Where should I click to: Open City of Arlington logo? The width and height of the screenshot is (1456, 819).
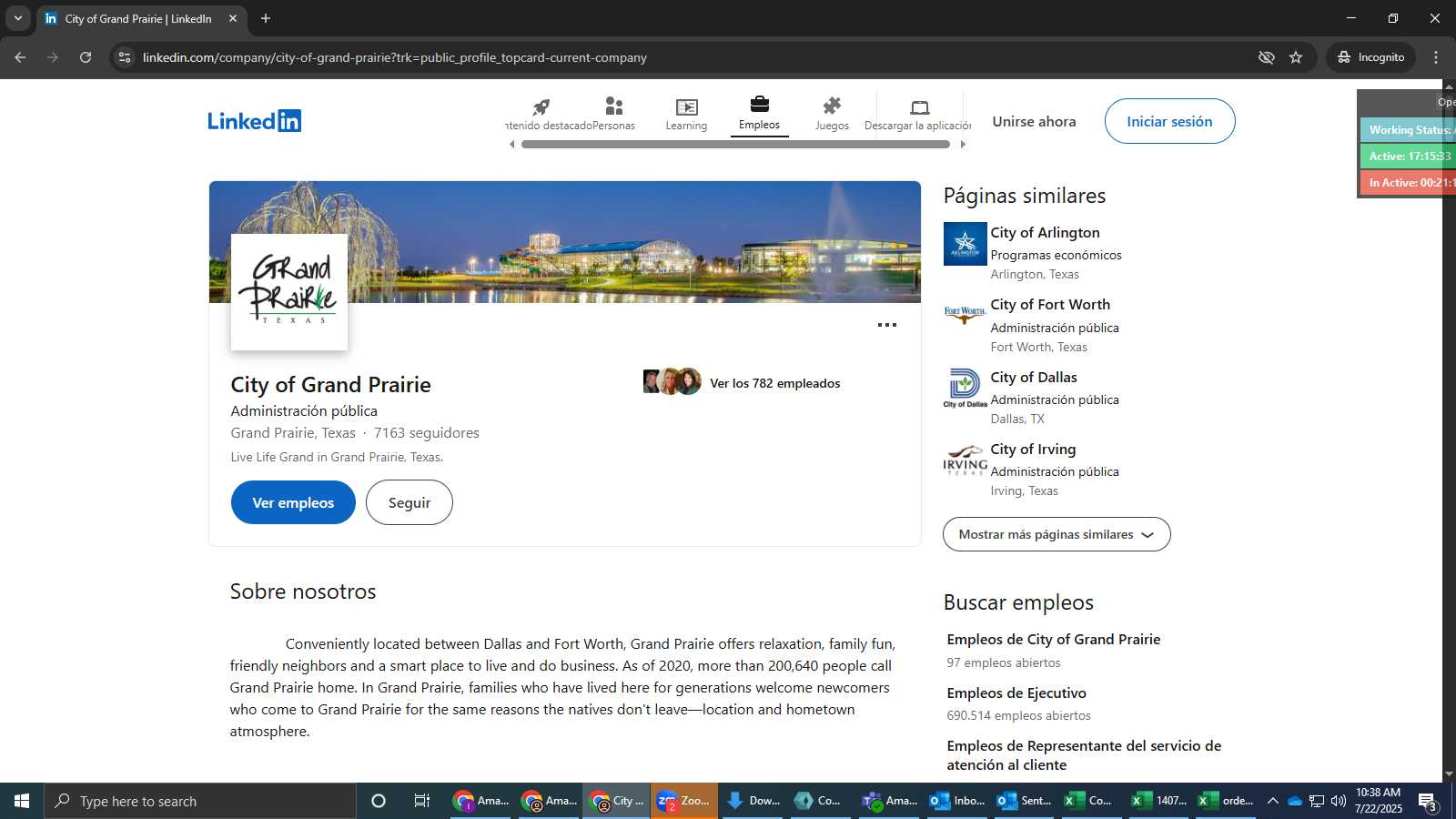pyautogui.click(x=965, y=244)
